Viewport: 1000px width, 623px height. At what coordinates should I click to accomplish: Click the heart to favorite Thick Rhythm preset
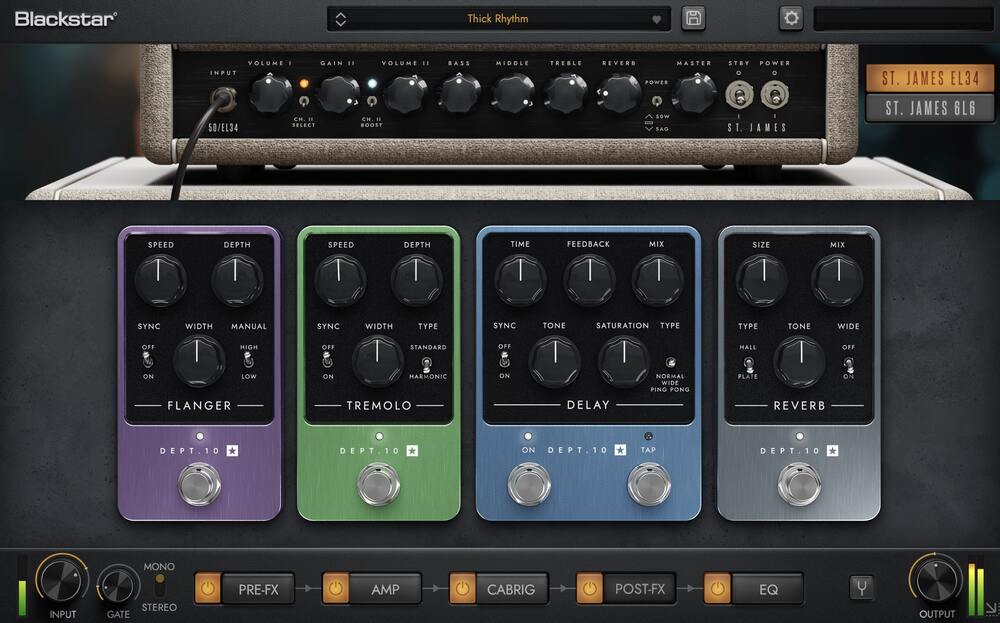point(659,18)
